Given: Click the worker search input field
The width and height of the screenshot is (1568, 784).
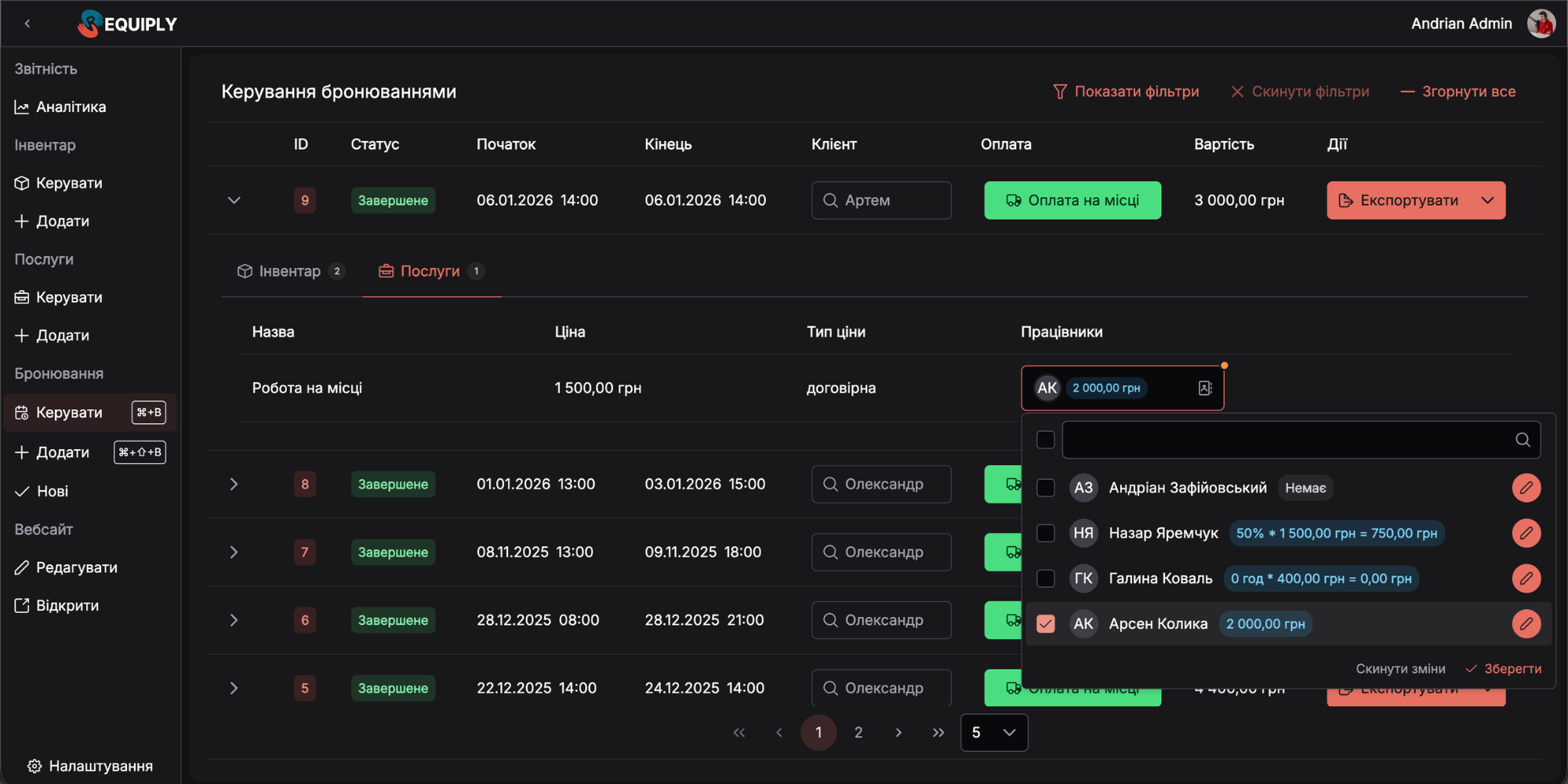Looking at the screenshot, I should click(x=1286, y=440).
